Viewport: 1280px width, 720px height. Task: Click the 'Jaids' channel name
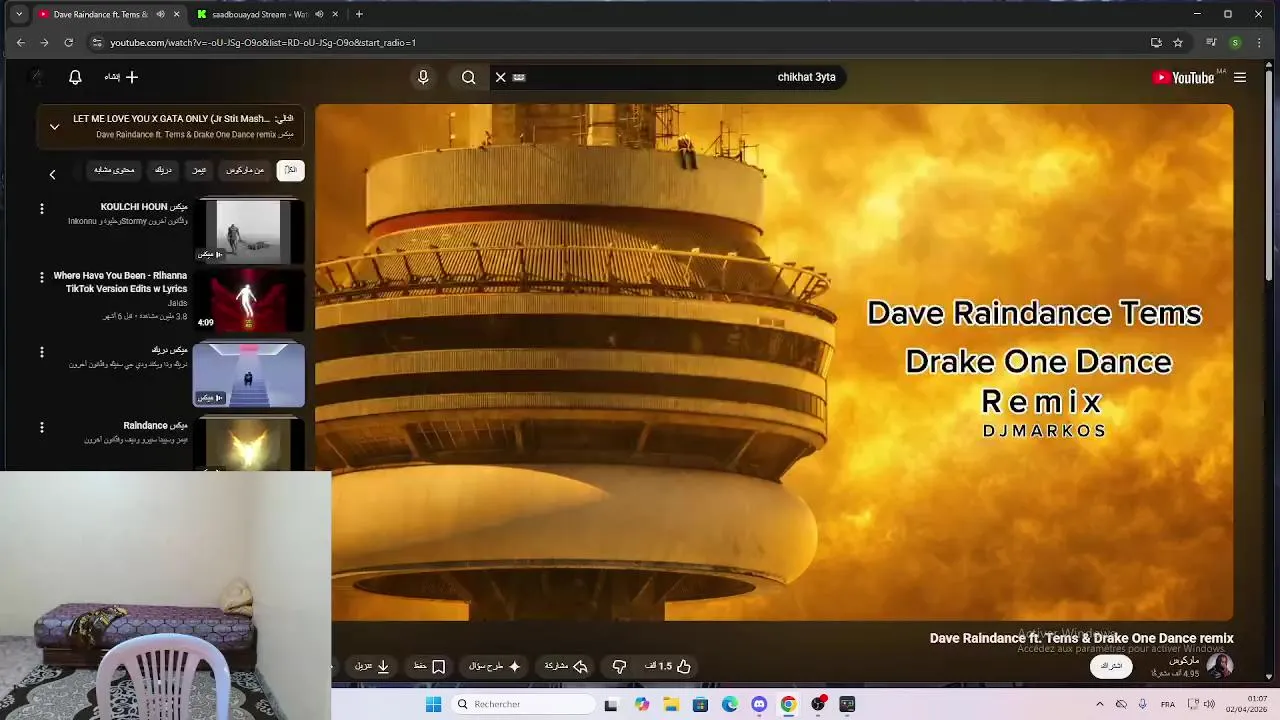(x=177, y=302)
